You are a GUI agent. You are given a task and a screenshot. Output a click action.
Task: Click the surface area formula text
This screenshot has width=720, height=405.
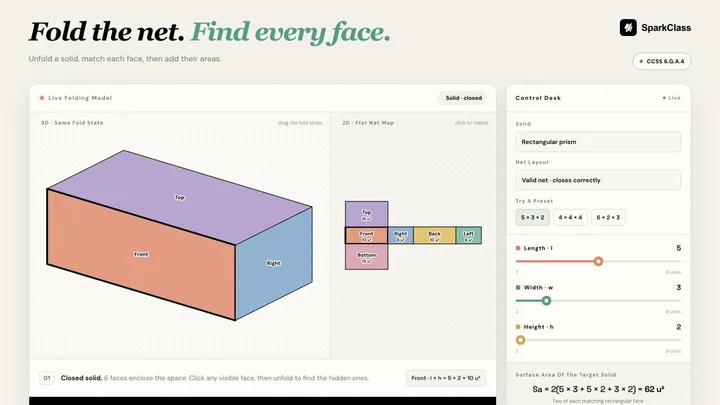[x=598, y=389]
